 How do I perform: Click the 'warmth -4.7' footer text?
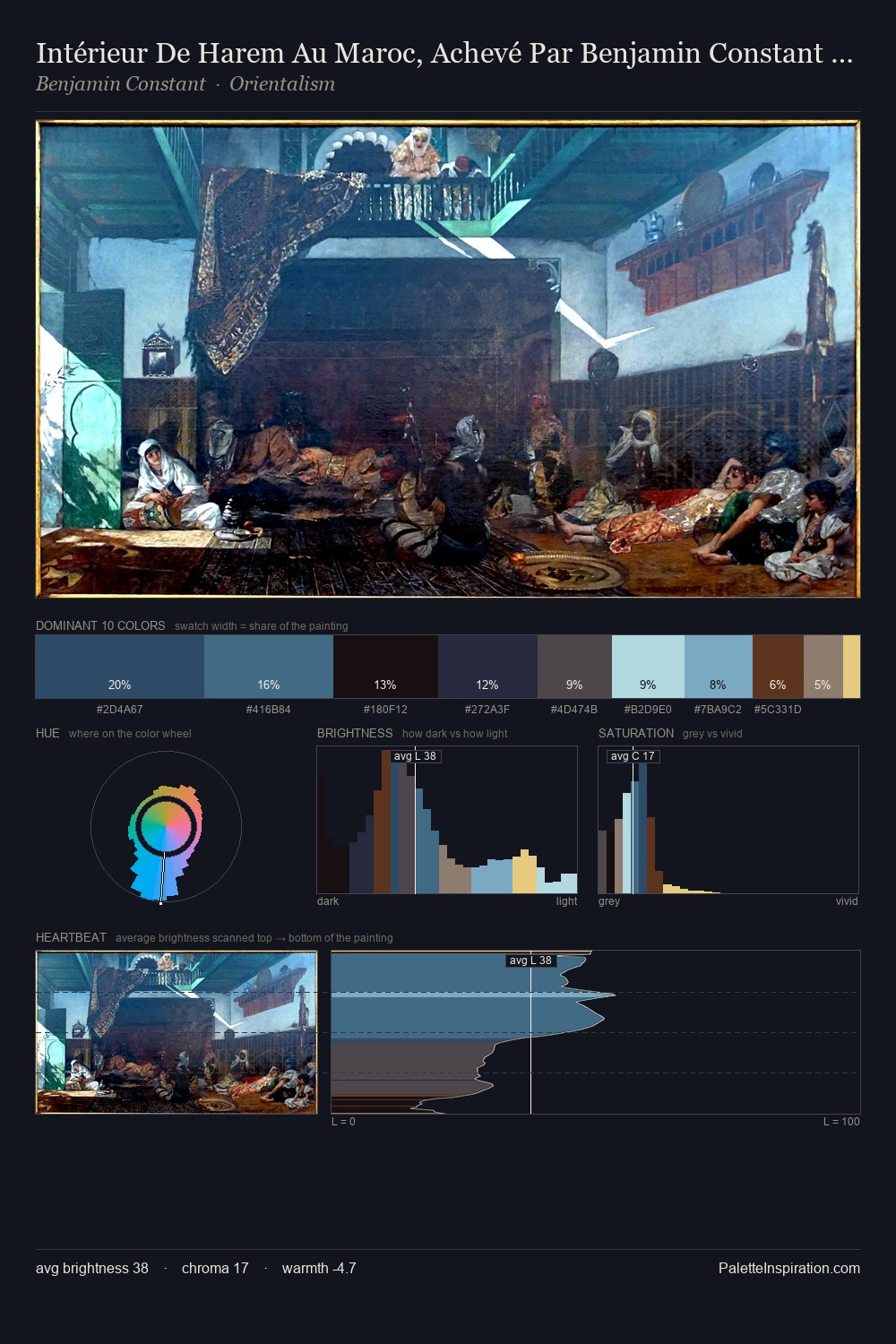pyautogui.click(x=319, y=1268)
